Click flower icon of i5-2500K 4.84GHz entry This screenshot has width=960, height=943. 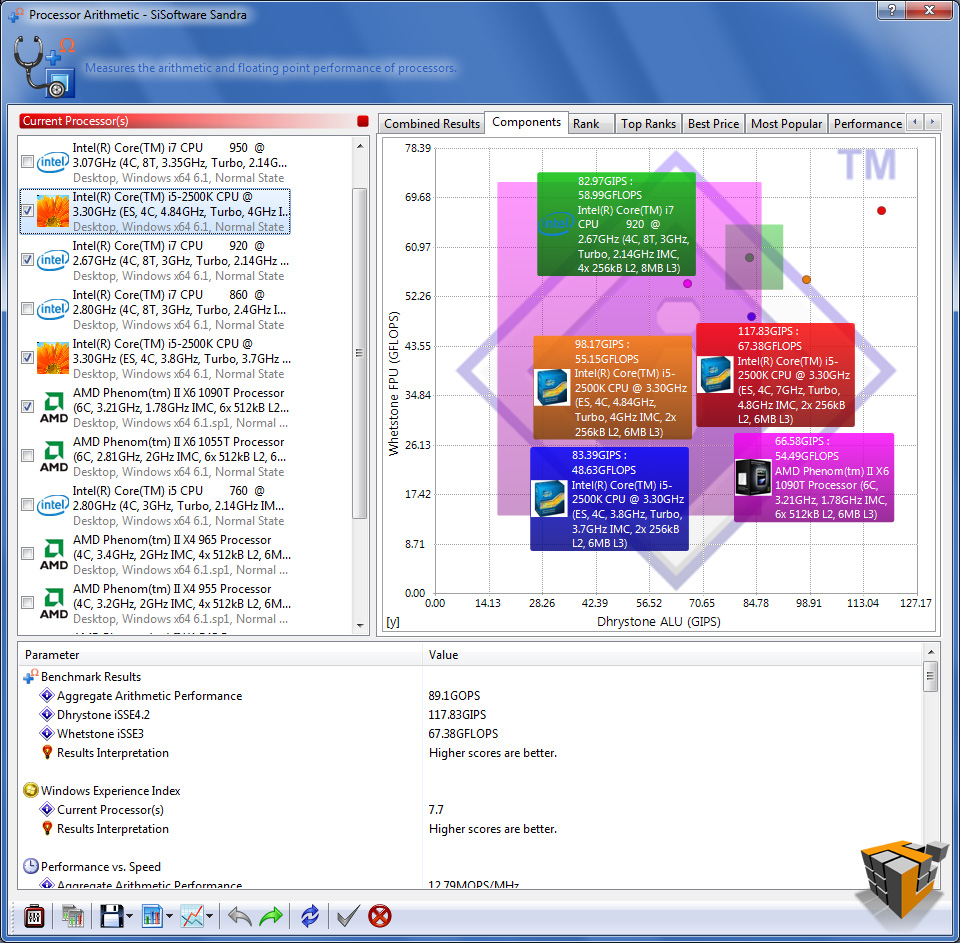(x=53, y=211)
